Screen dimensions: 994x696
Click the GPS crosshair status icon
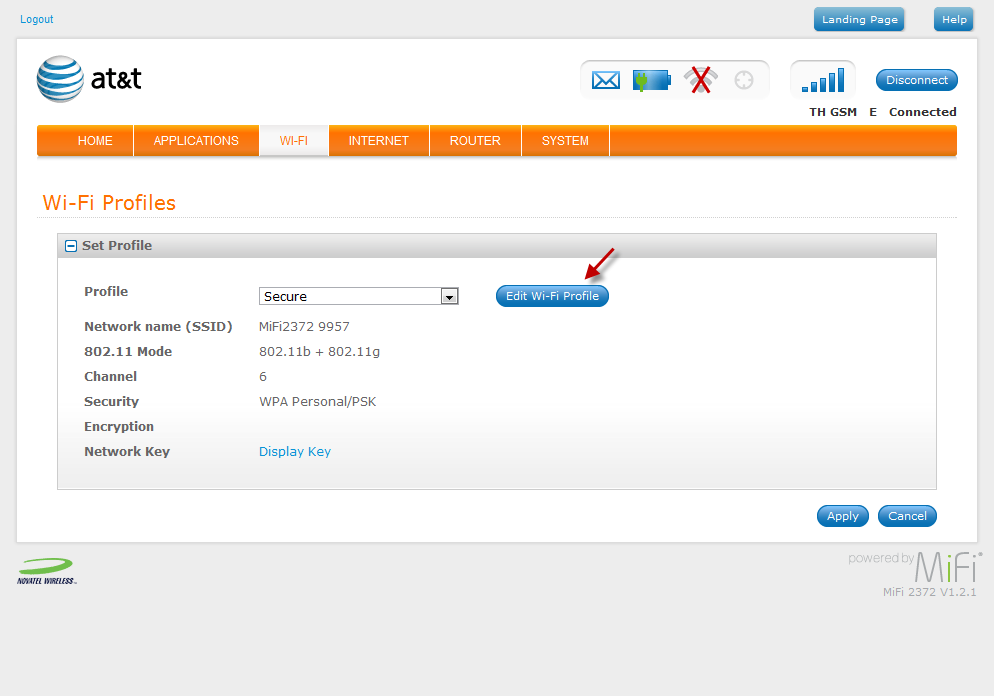click(x=744, y=81)
